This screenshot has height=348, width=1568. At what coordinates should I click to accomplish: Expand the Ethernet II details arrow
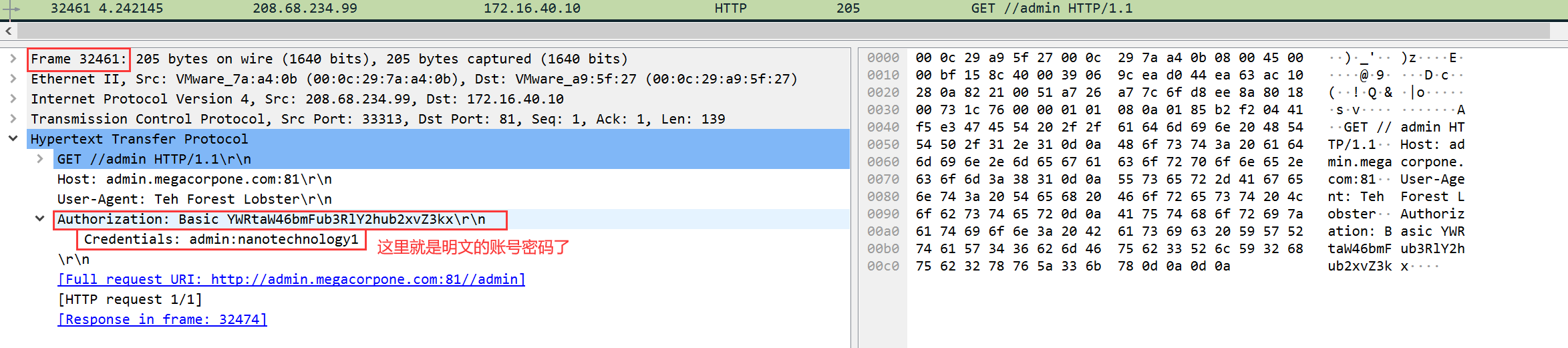tap(13, 79)
